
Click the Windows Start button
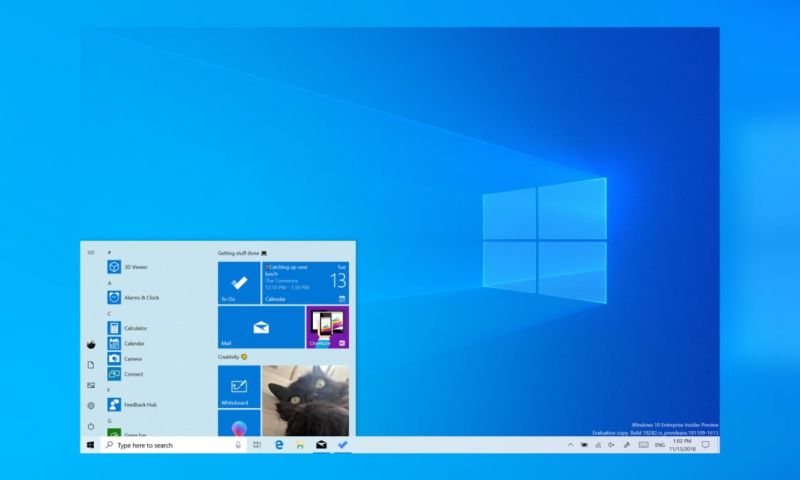[x=90, y=445]
